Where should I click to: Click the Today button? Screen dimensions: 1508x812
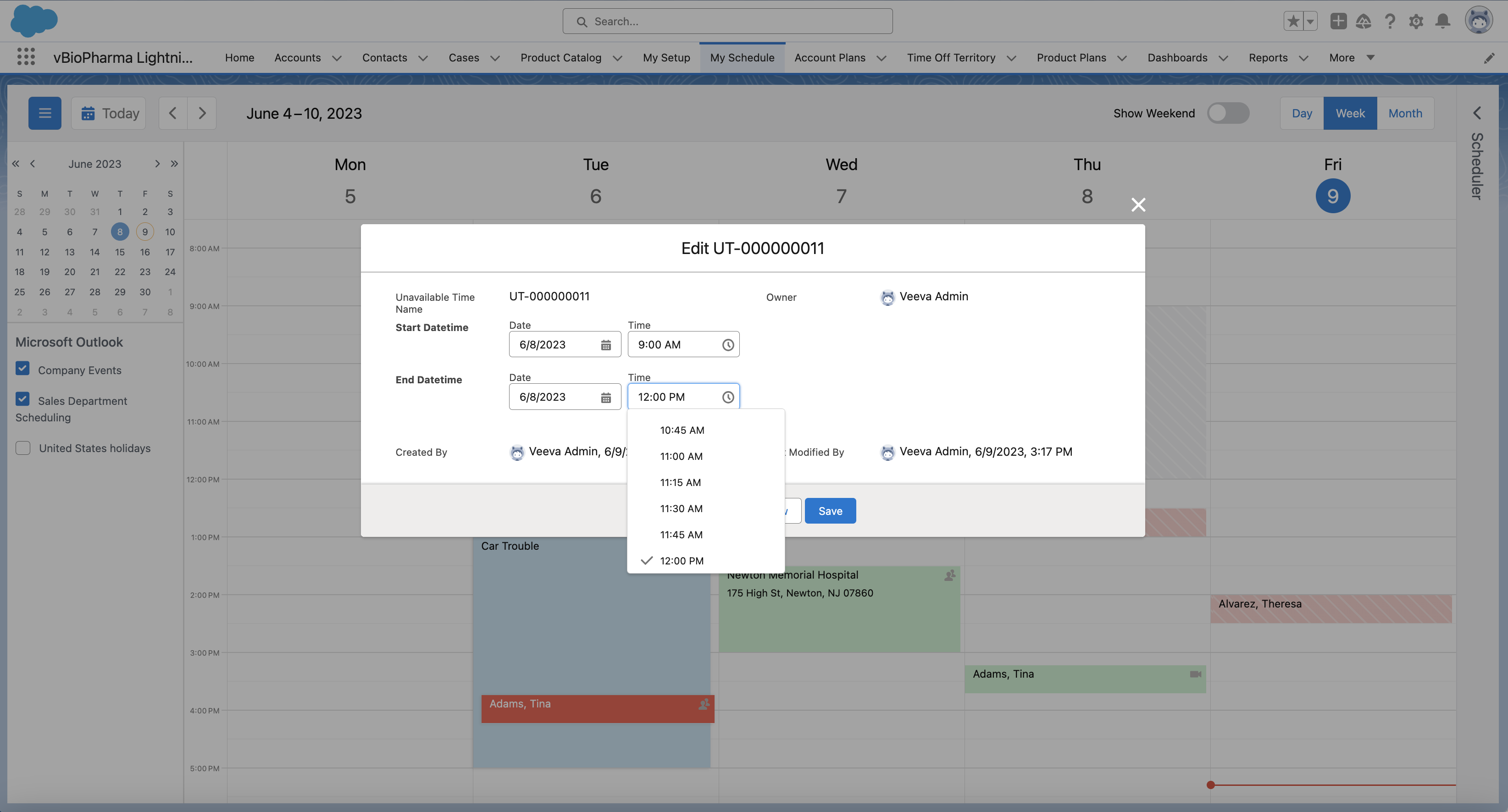[x=109, y=113]
